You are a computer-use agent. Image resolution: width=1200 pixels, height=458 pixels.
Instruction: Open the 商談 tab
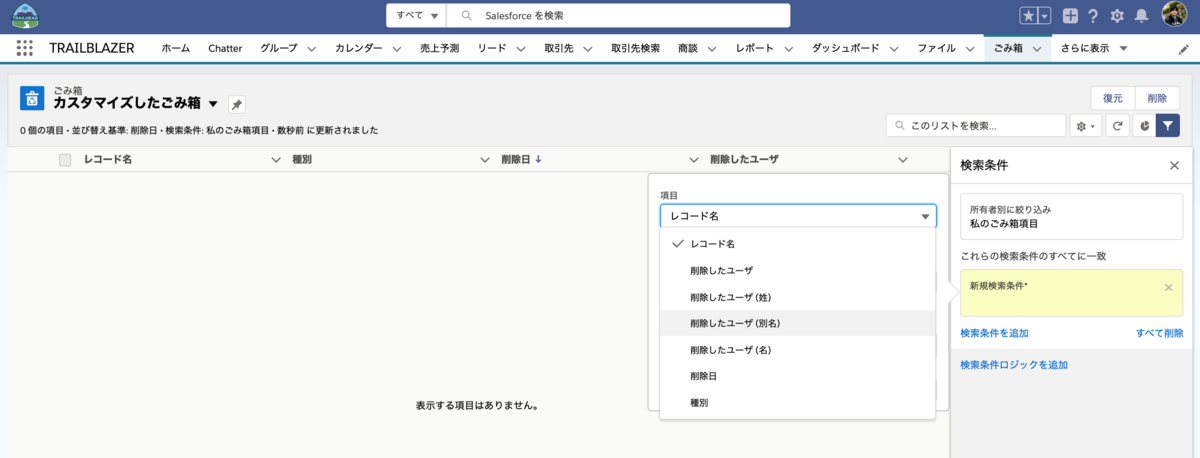click(687, 48)
